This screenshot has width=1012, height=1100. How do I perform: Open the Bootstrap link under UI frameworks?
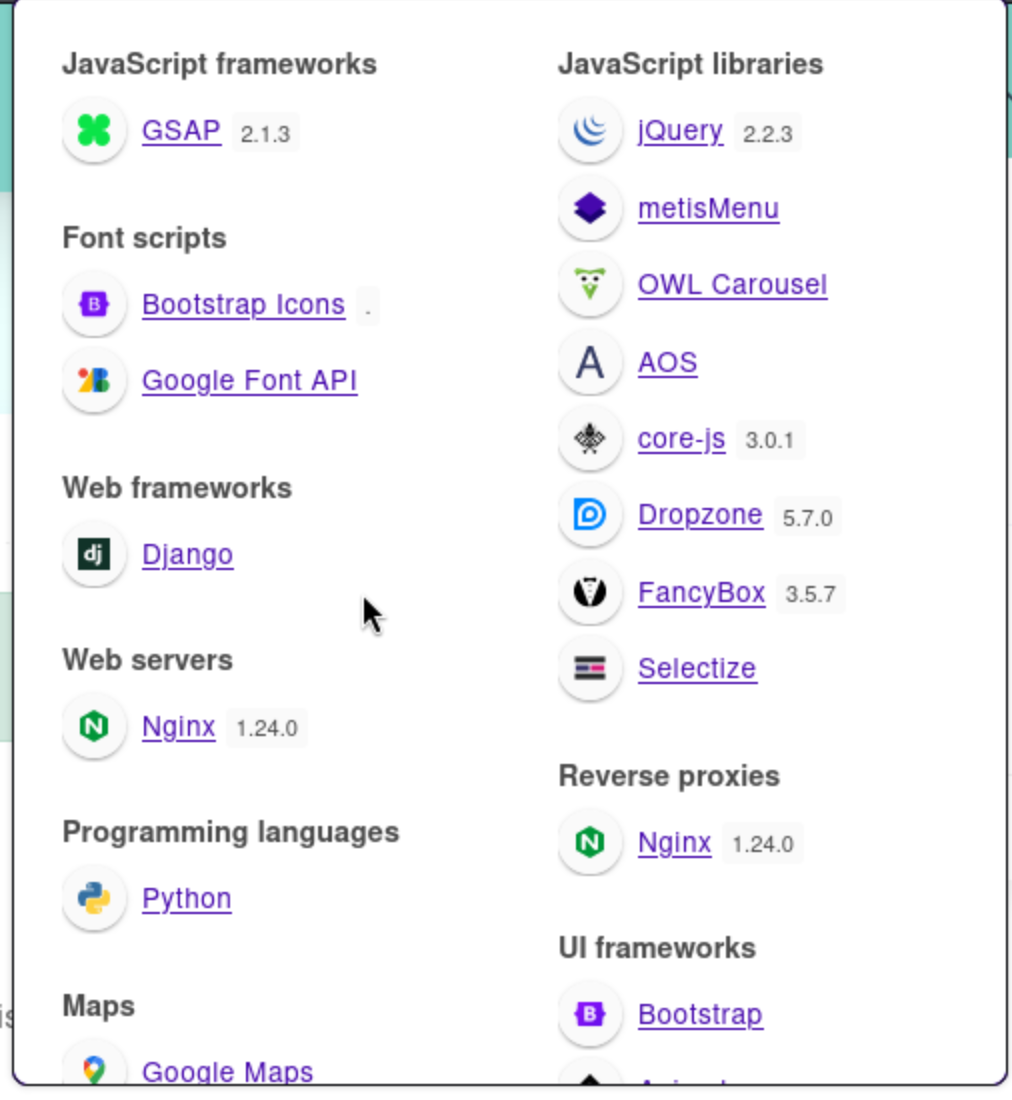tap(700, 1014)
